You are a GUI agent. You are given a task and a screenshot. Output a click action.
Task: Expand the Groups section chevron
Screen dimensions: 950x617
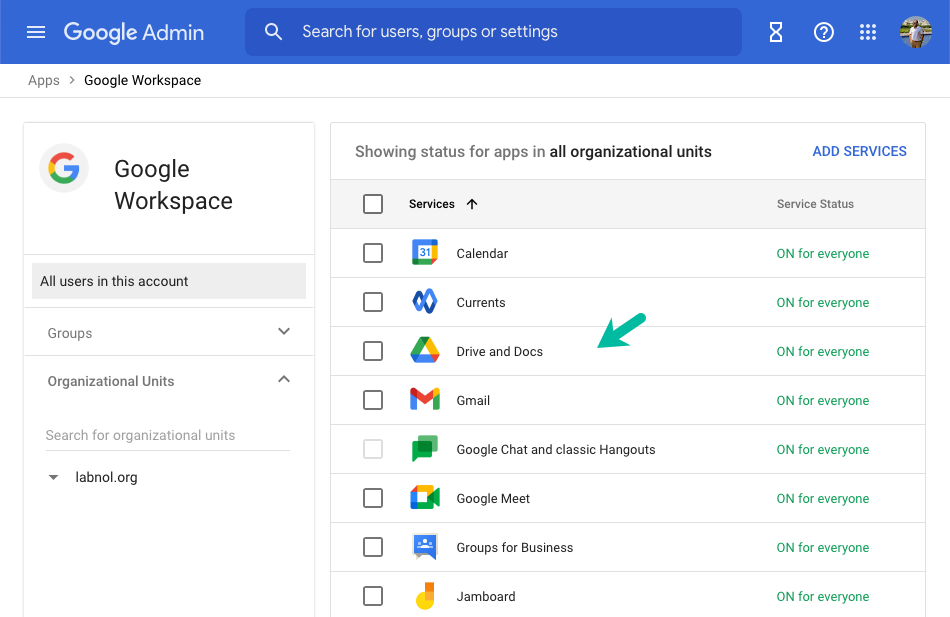[284, 332]
